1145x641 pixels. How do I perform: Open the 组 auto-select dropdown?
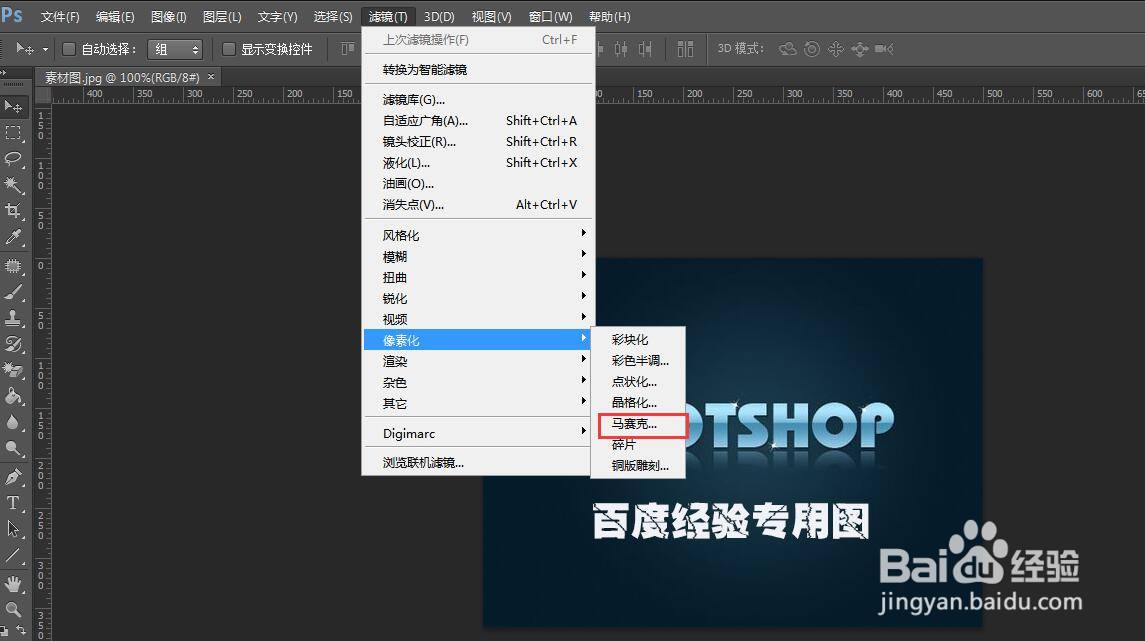(x=175, y=48)
